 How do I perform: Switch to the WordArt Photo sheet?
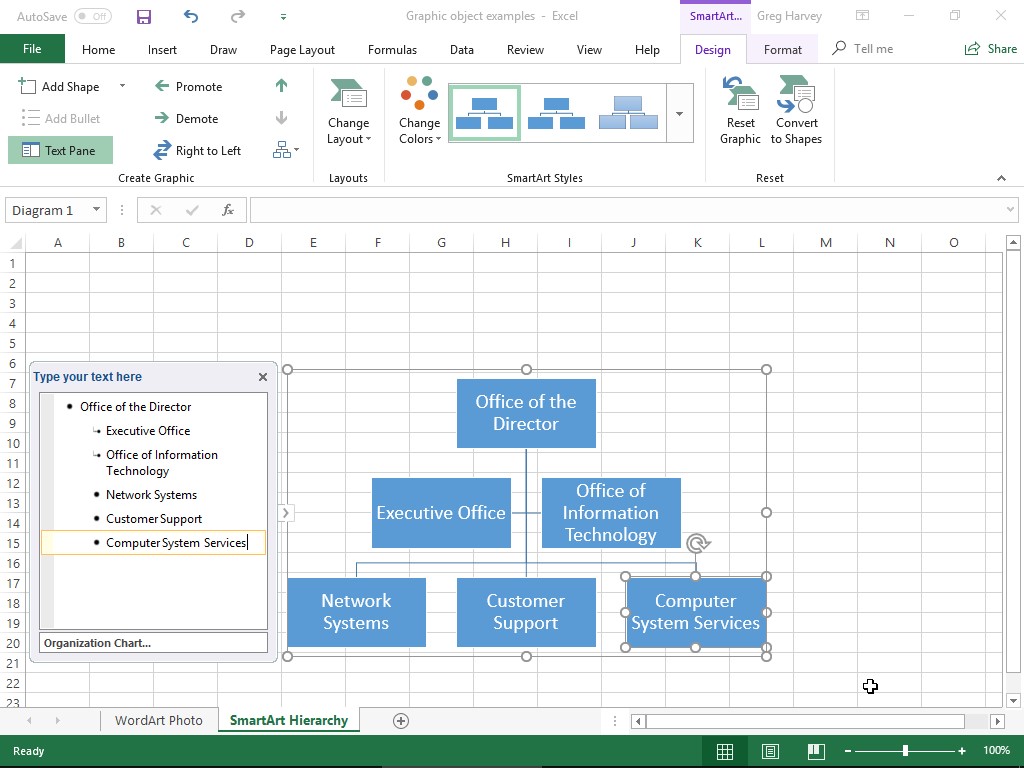point(158,721)
